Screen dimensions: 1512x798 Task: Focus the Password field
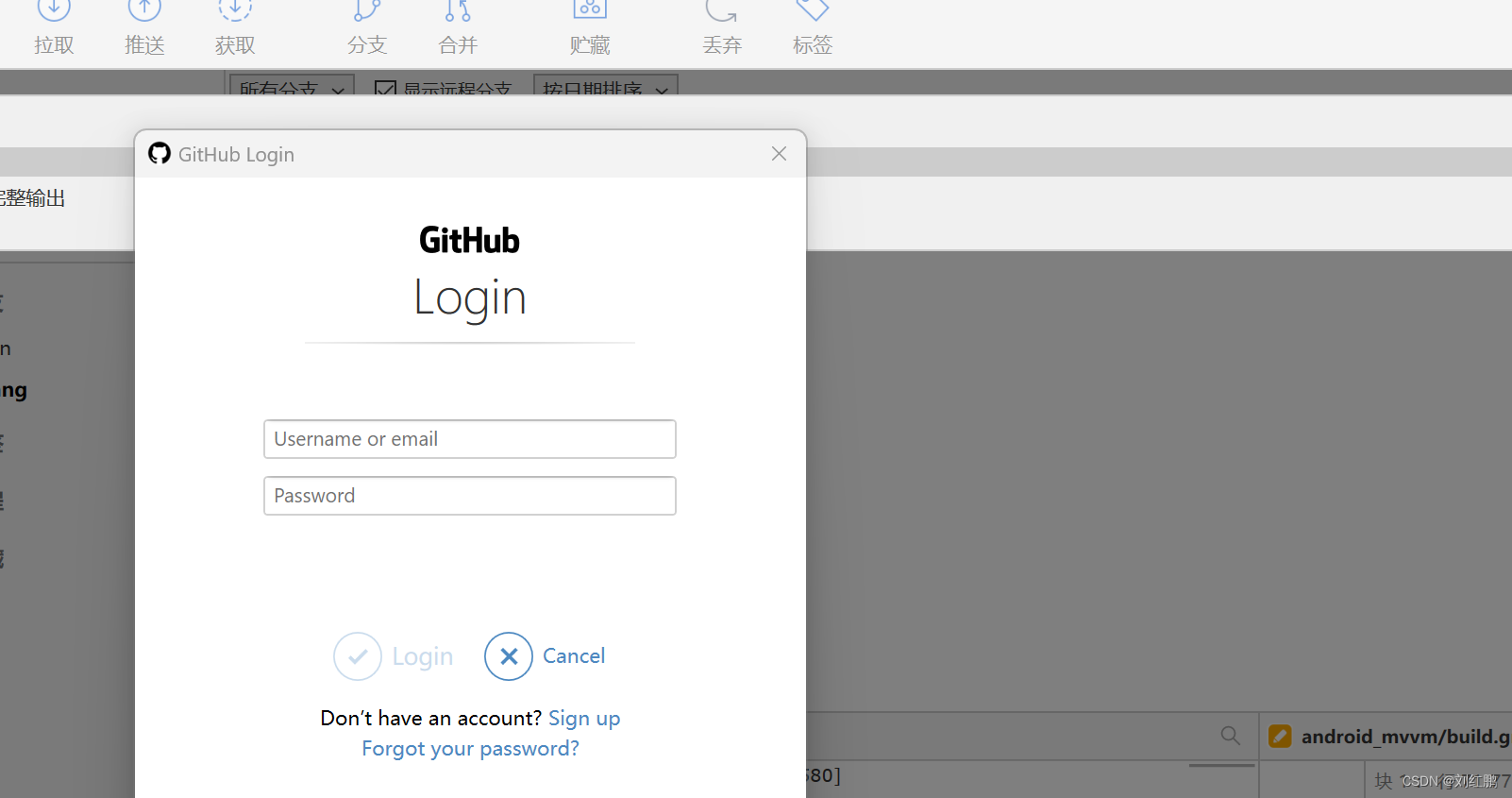click(470, 496)
